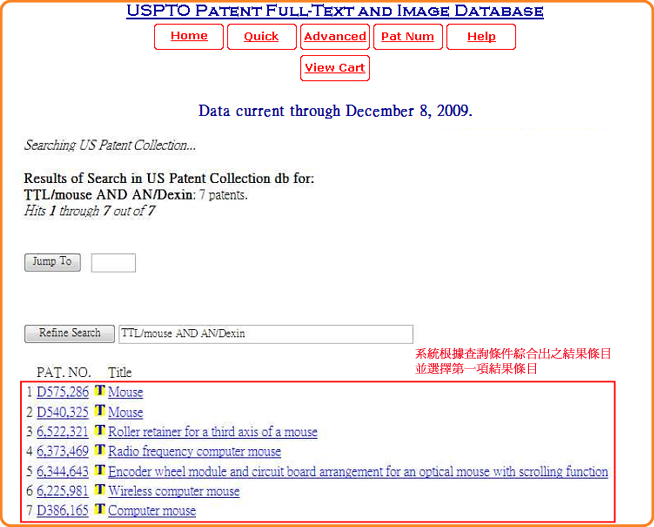Open the Help page

pyautogui.click(x=481, y=37)
